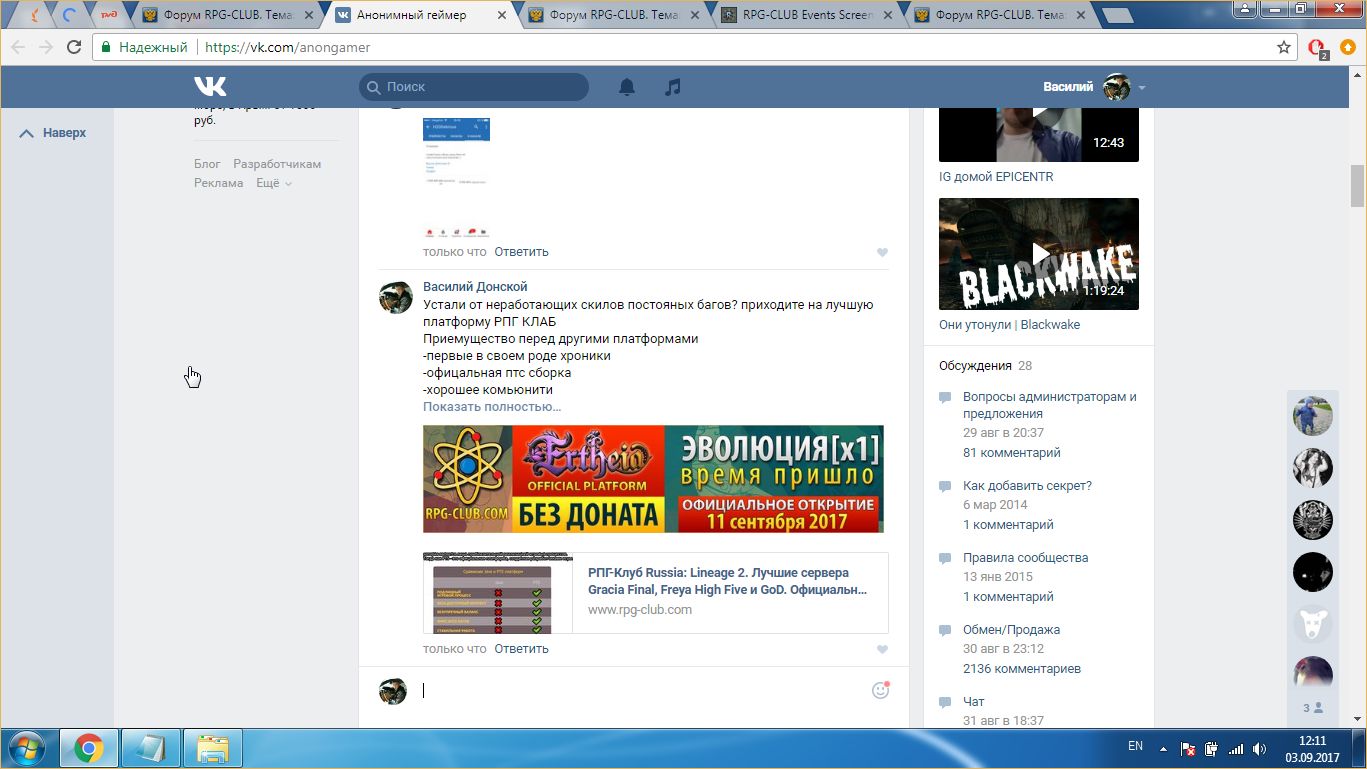Open Вопросы администраторам и предложения discussion
The height and width of the screenshot is (769, 1367).
coord(1050,405)
